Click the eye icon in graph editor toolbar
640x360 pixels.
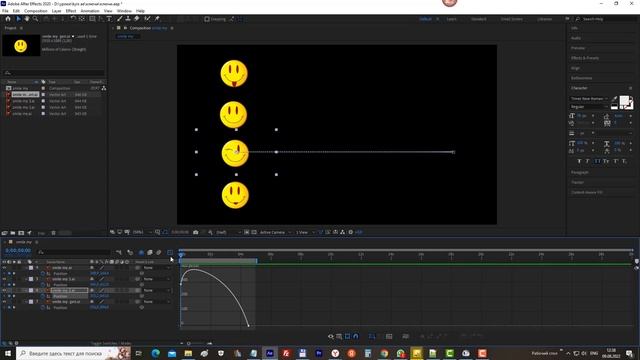click(331, 336)
